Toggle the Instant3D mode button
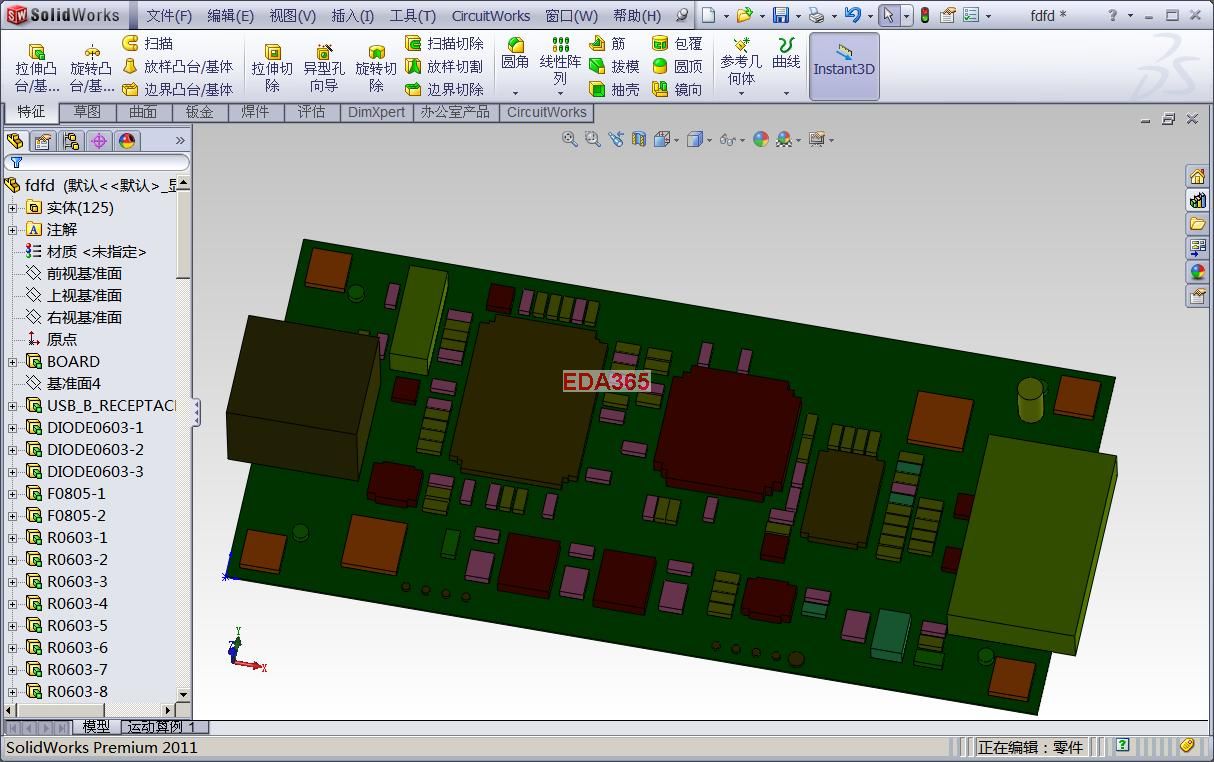The image size is (1214, 762). pyautogui.click(x=843, y=66)
